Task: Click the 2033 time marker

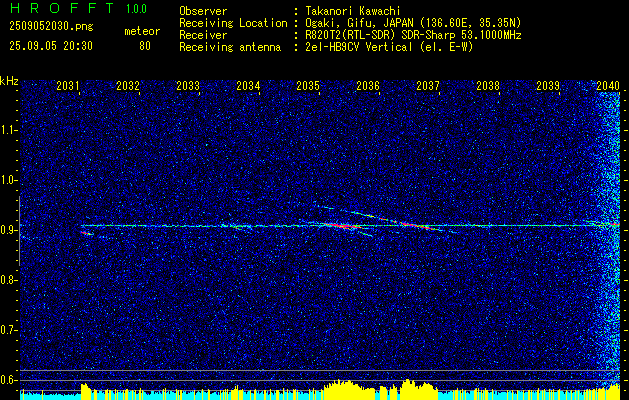Action: click(188, 85)
